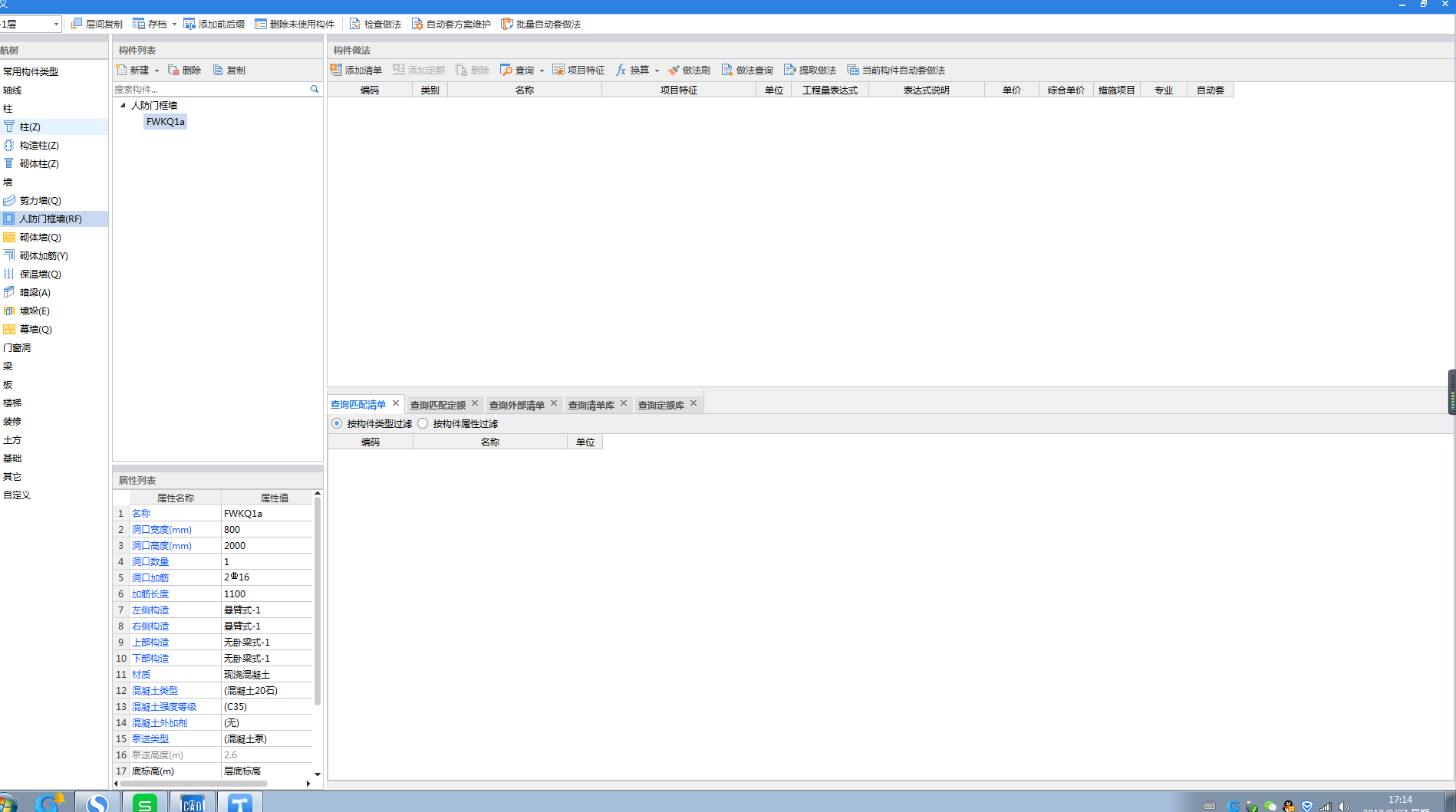Select 砌体加筋(Y) in navigation tree
Viewport: 1456px width, 812px height.
pyautogui.click(x=44, y=256)
